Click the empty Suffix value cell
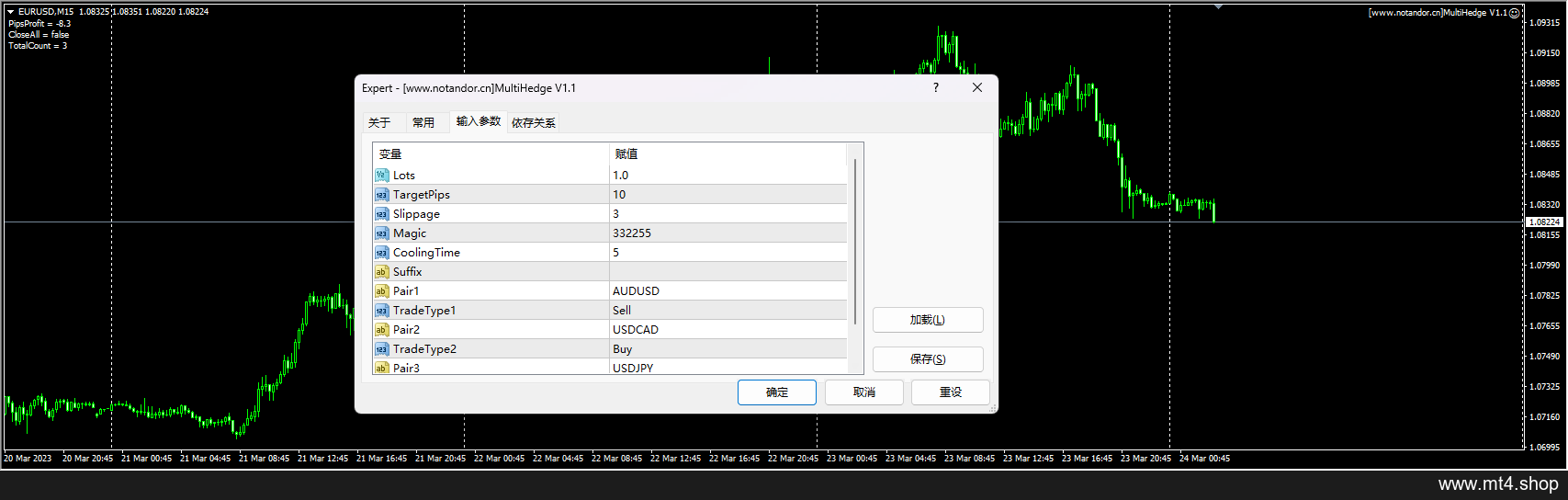 tap(728, 271)
